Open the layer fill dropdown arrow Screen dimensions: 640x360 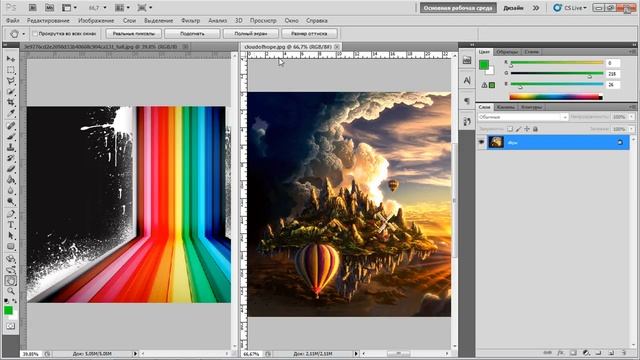[x=631, y=129]
